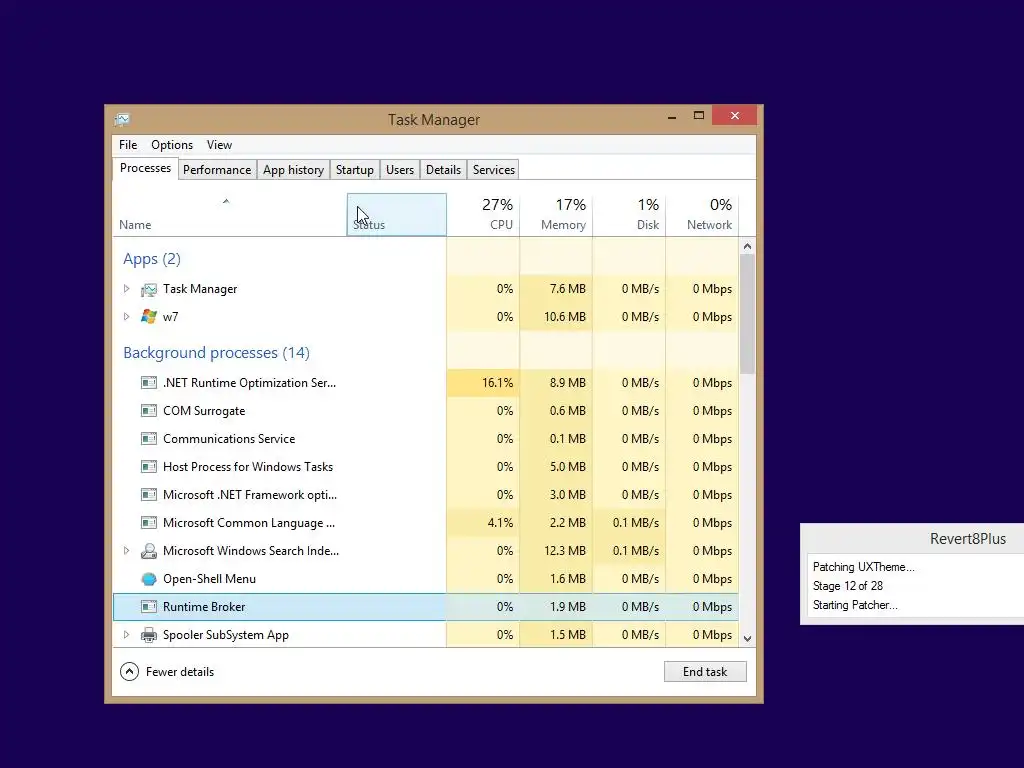
Task: Select the Background processes (14) heading
Action: (x=216, y=353)
